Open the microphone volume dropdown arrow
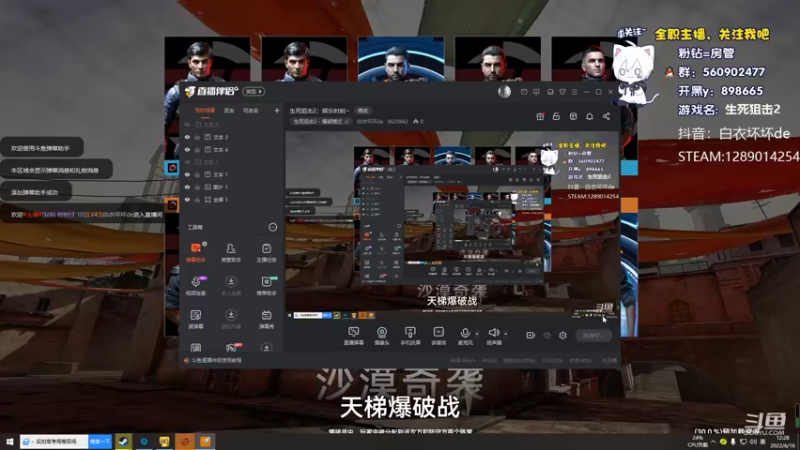800x450 pixels. [477, 334]
